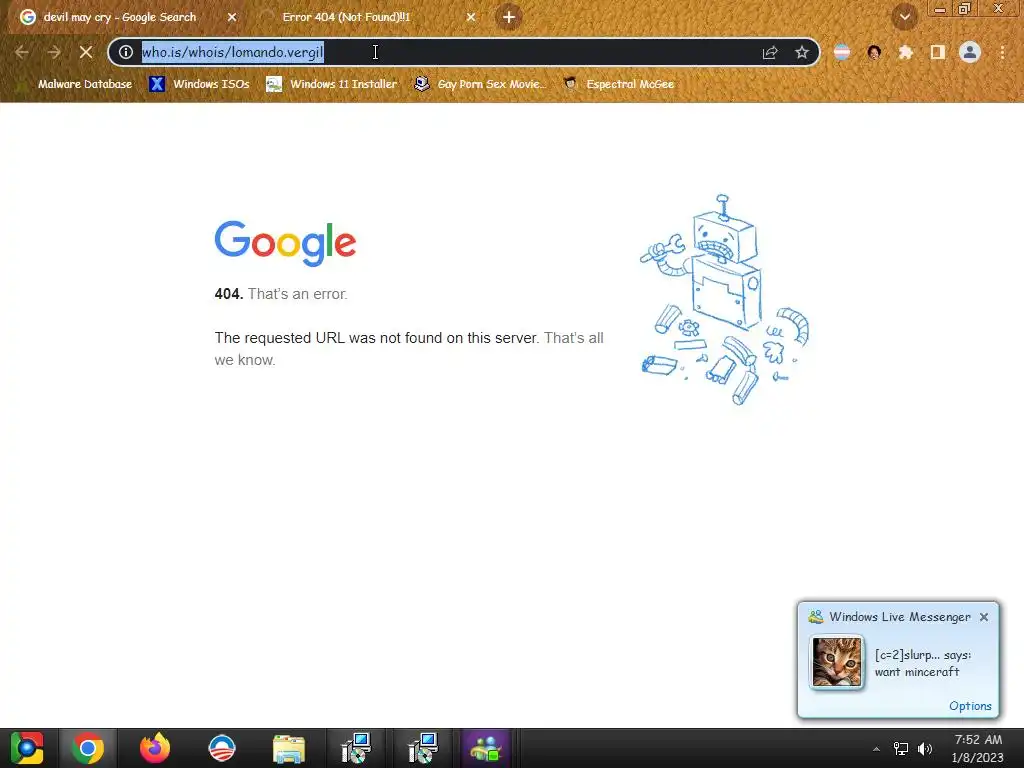Show hidden system tray icons
The height and width of the screenshot is (768, 1024).
click(x=876, y=749)
